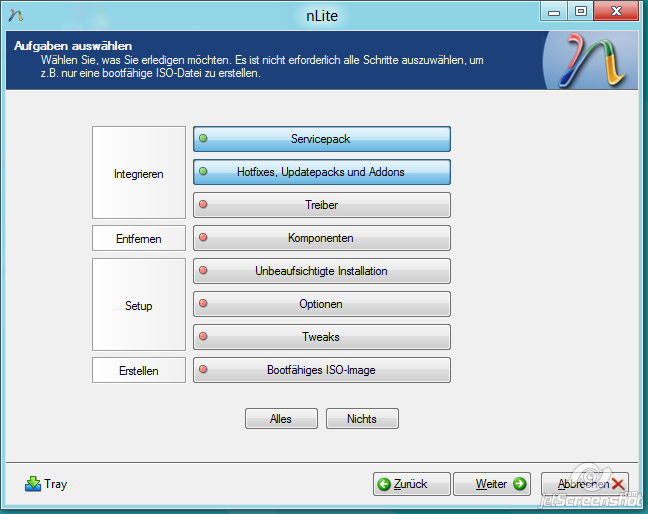Image resolution: width=648 pixels, height=514 pixels.
Task: Minimize the nLite window
Action: click(x=554, y=11)
